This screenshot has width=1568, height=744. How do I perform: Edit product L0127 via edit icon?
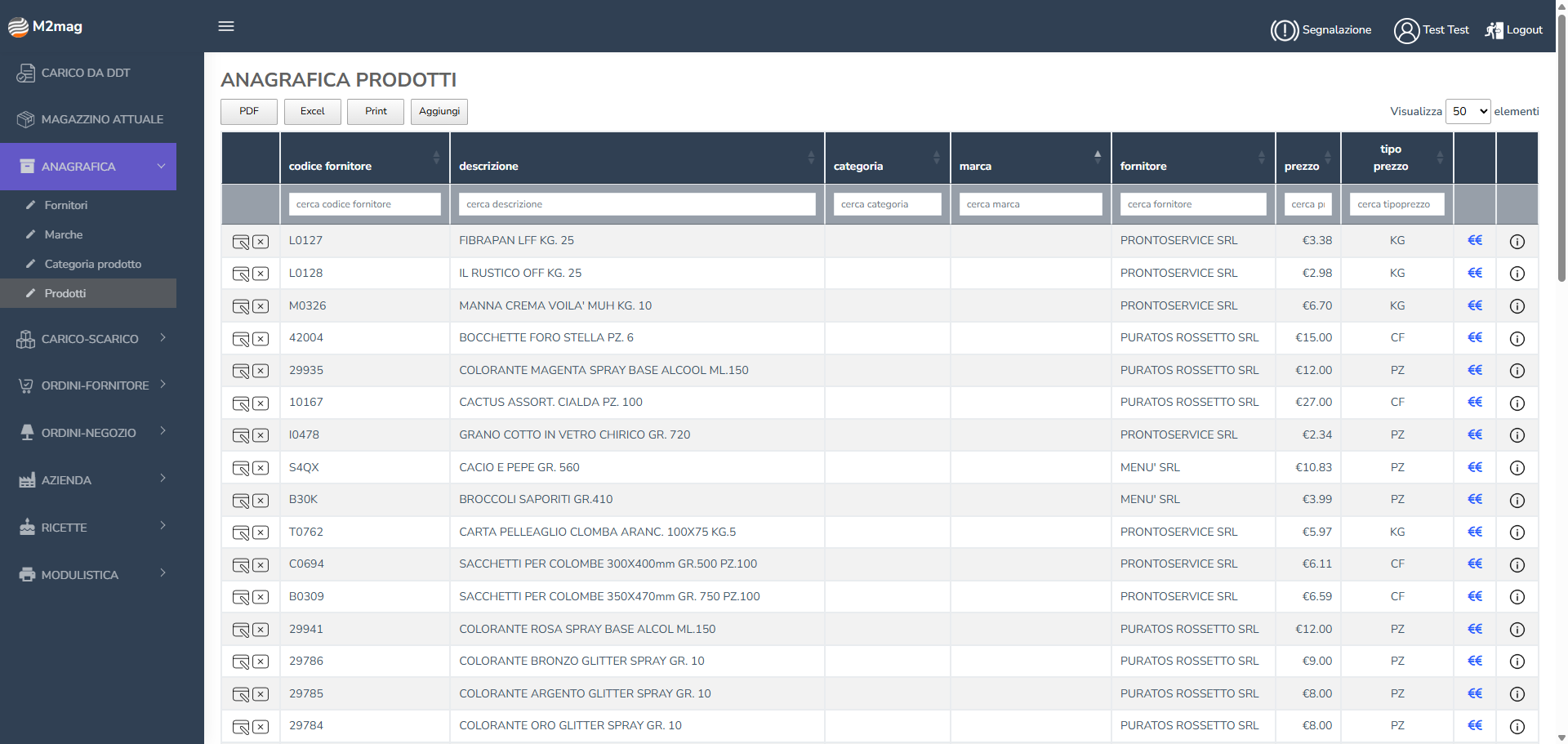pos(241,242)
